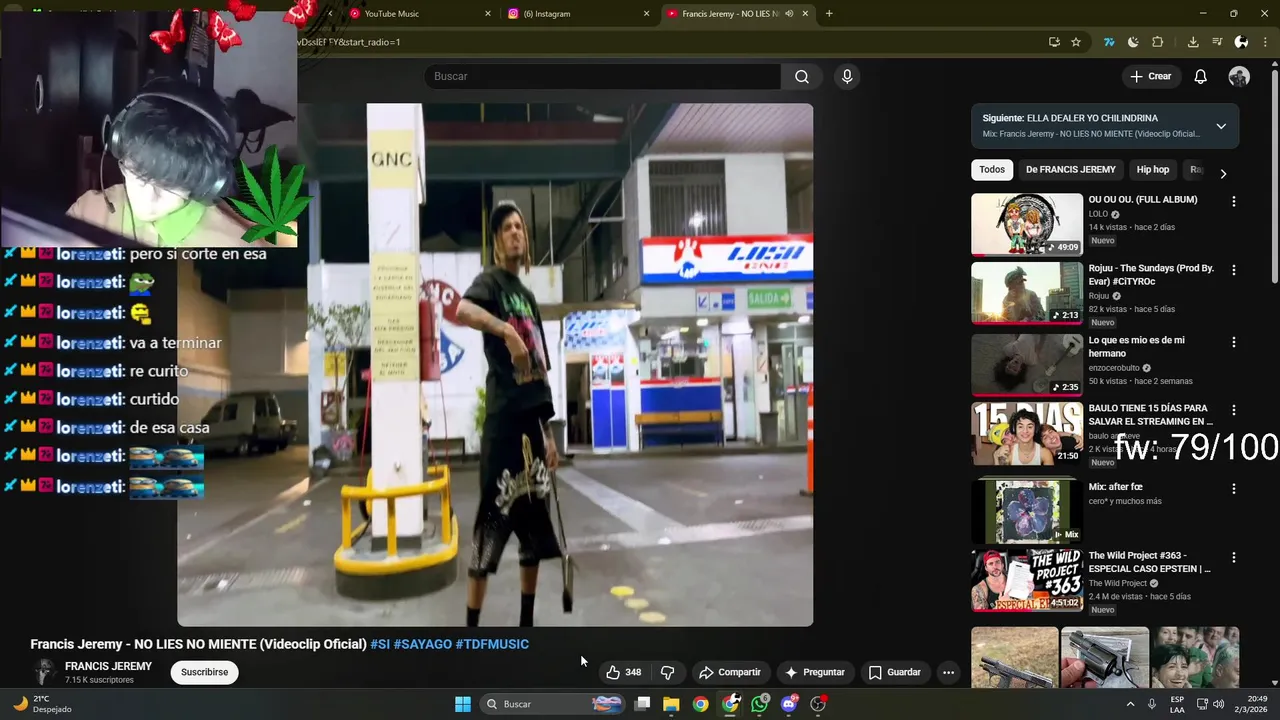Open the moon dark-mode extension icon
The width and height of the screenshot is (1280, 720).
[1133, 42]
